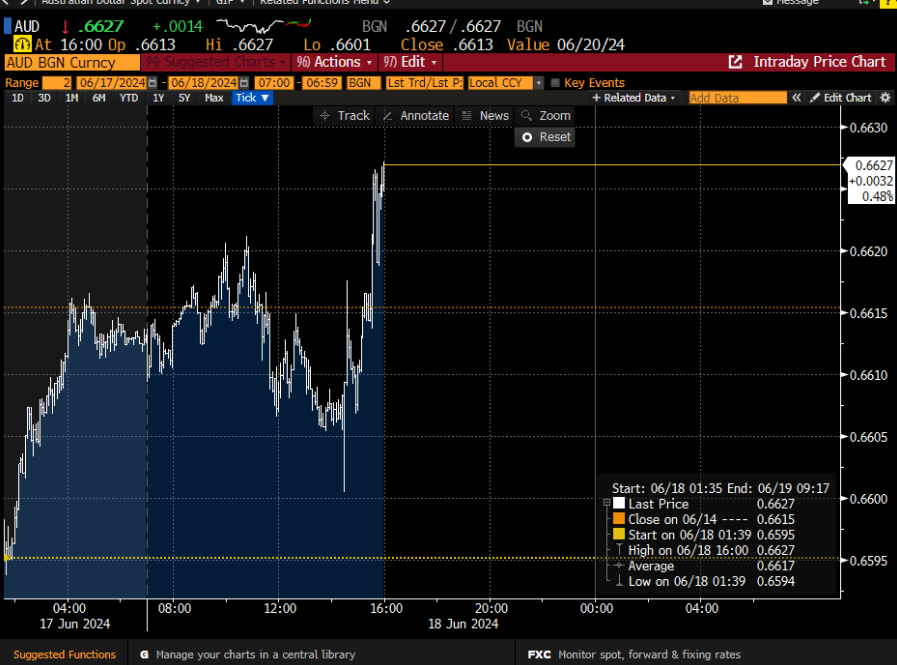Open Intraday Price Chart pop-out icon
This screenshot has height=665, width=897.
(x=735, y=62)
